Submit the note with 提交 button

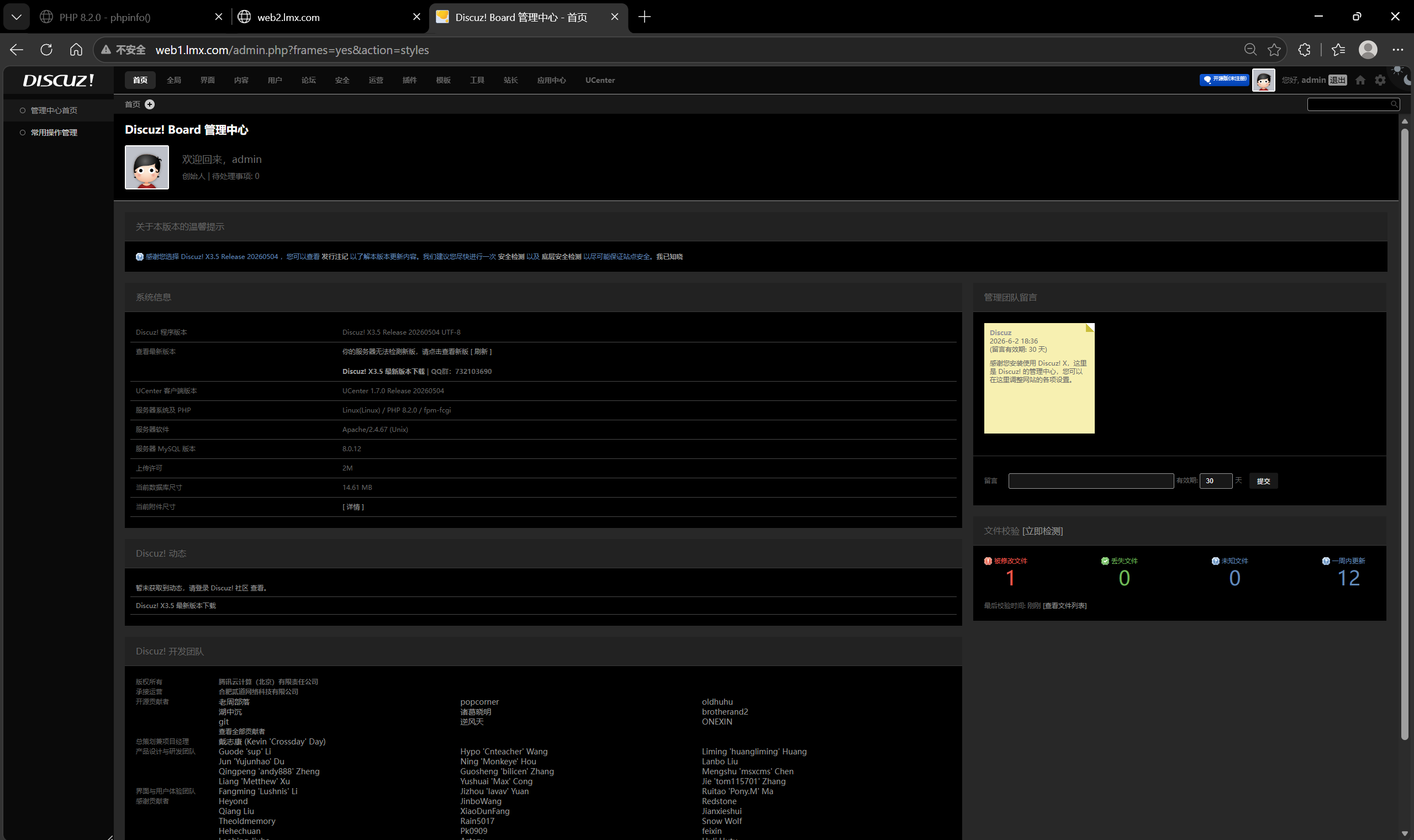point(1263,480)
